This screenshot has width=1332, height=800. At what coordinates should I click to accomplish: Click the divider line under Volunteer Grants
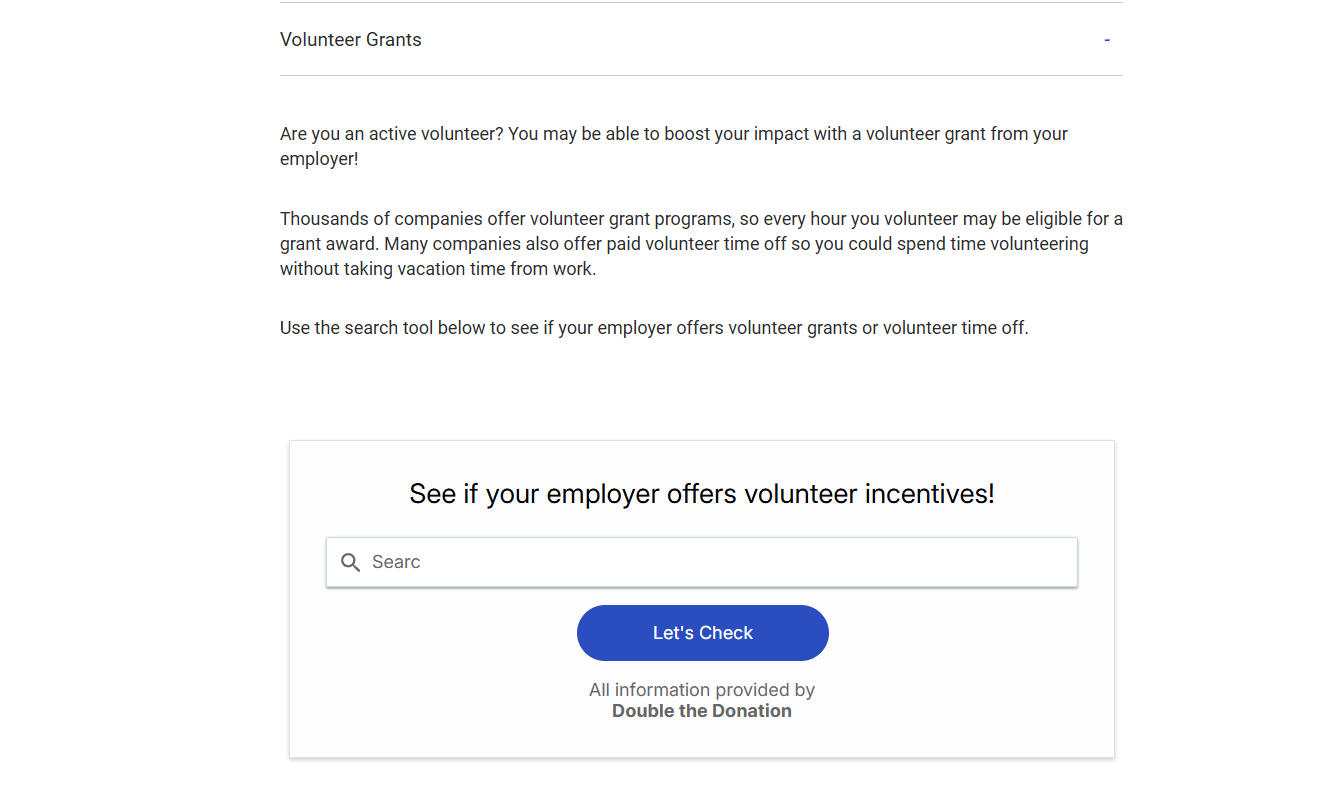click(x=702, y=74)
